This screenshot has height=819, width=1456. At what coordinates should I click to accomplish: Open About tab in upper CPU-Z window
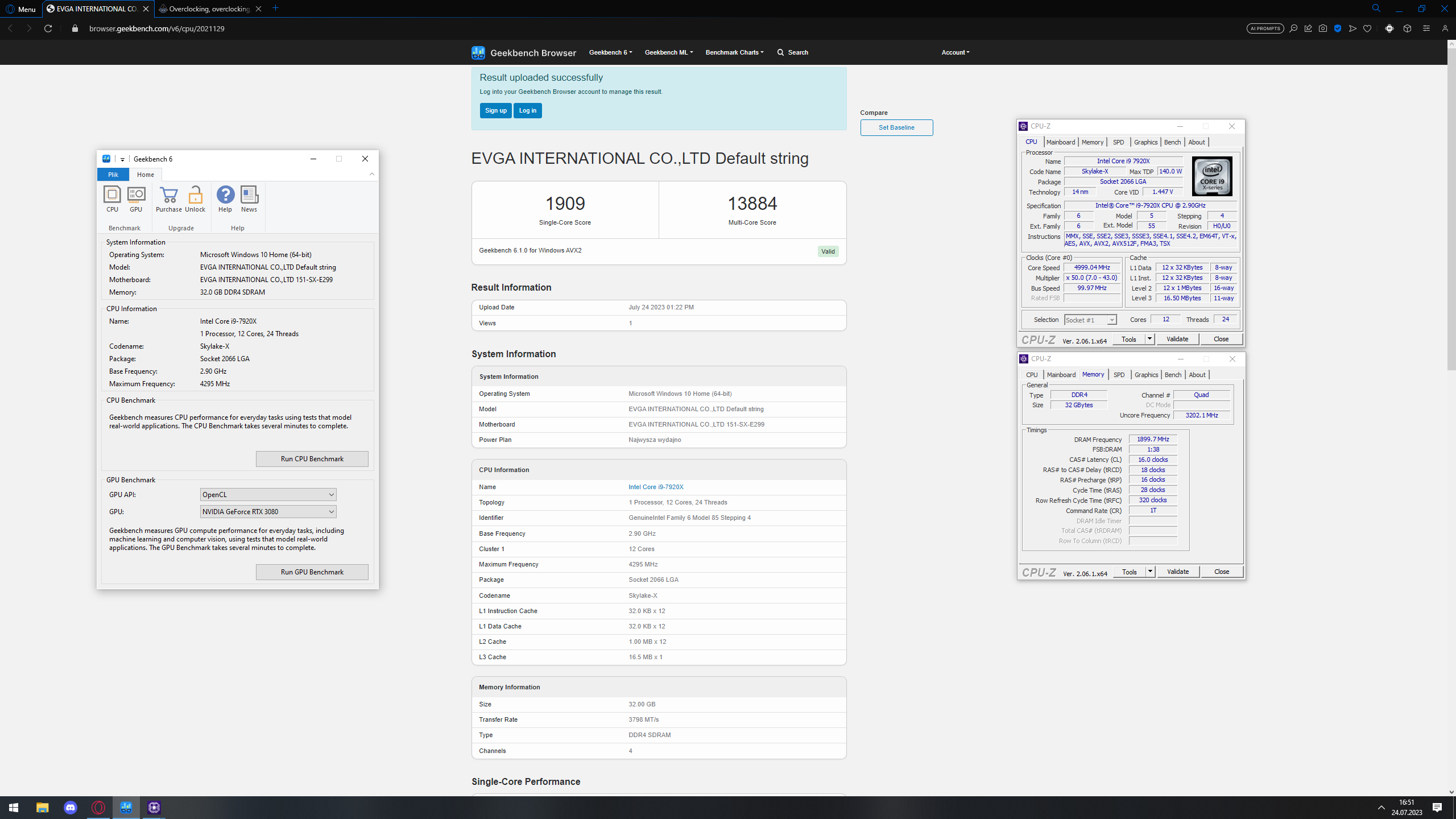[x=1196, y=142]
